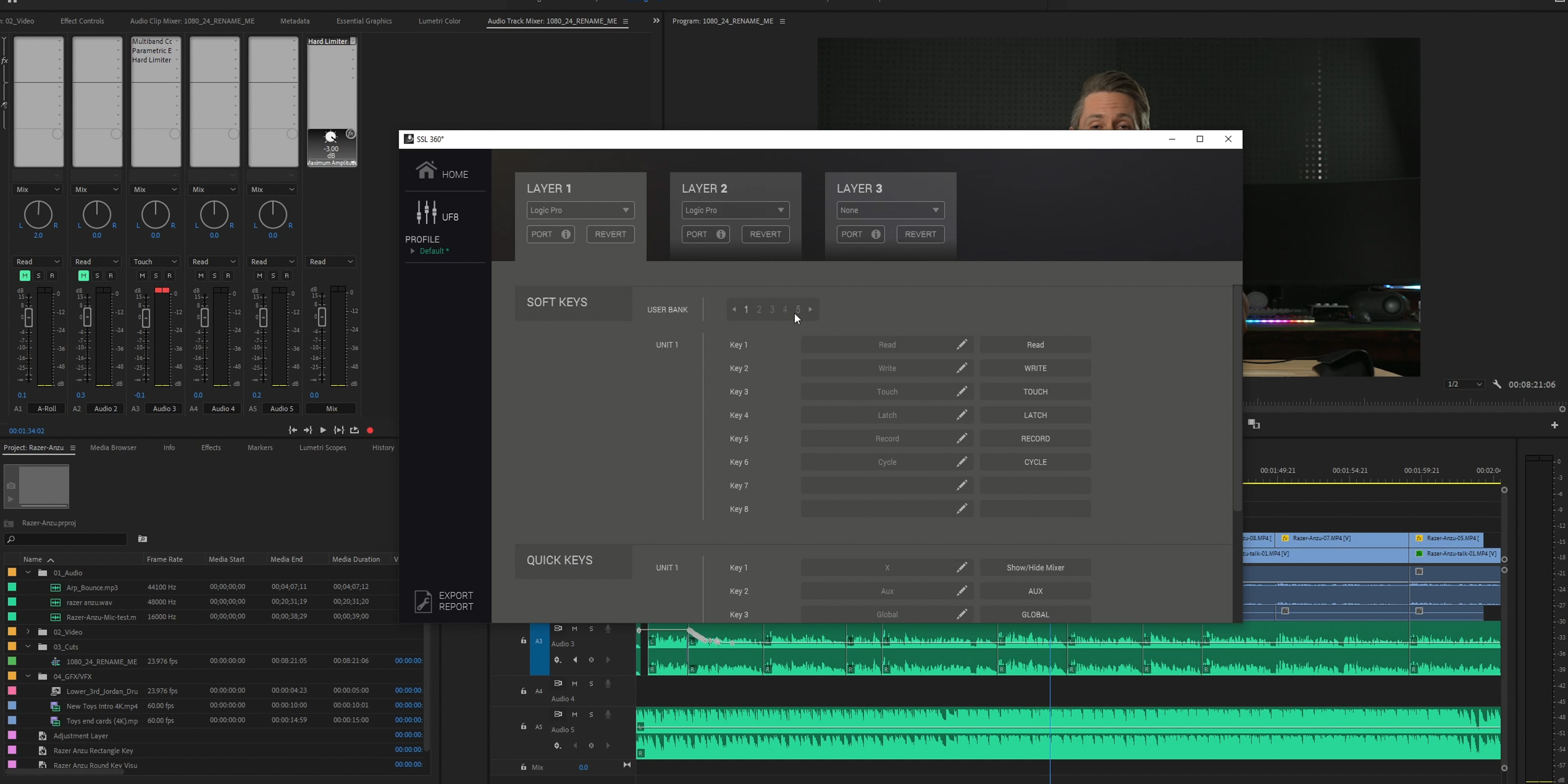Open the Layer 3 None dropdown
Image resolution: width=1568 pixels, height=784 pixels.
point(889,210)
